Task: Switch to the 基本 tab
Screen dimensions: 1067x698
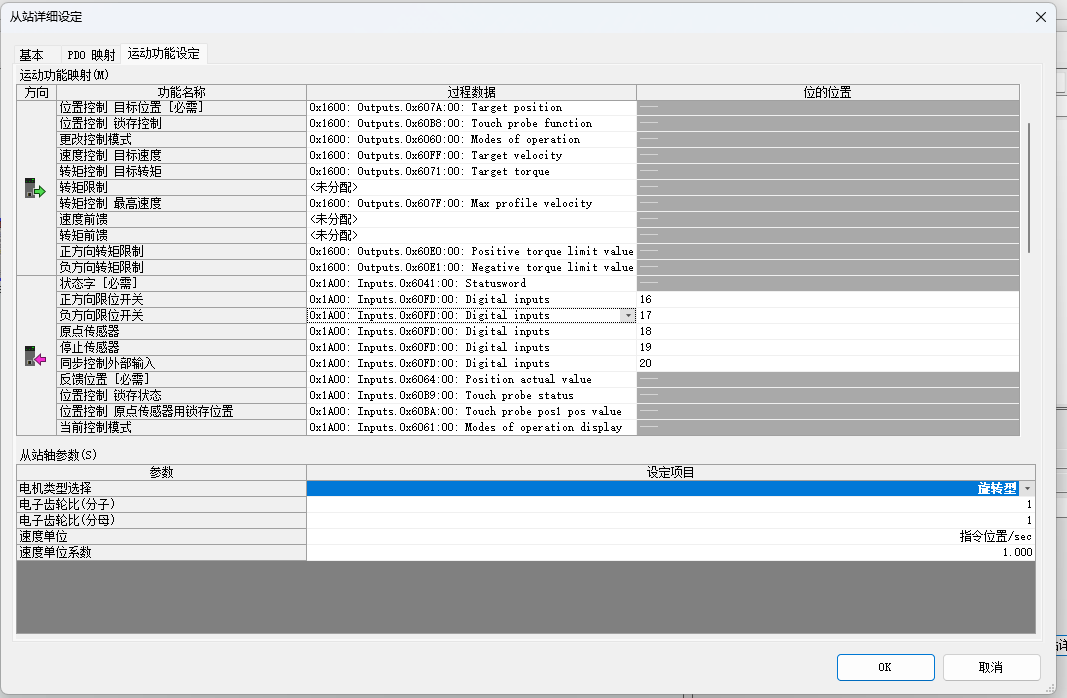Action: [x=32, y=54]
